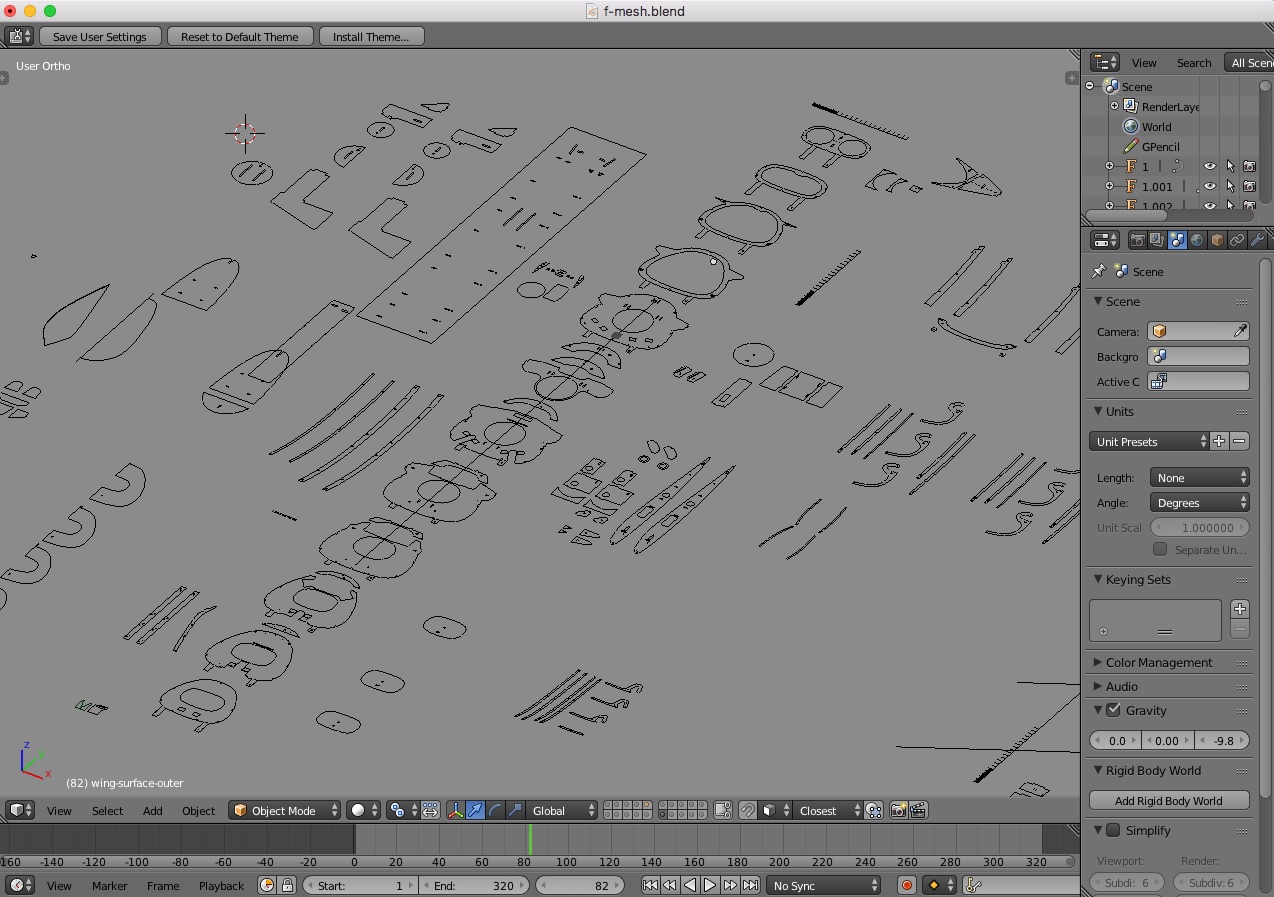Click Save User Settings button

point(99,36)
